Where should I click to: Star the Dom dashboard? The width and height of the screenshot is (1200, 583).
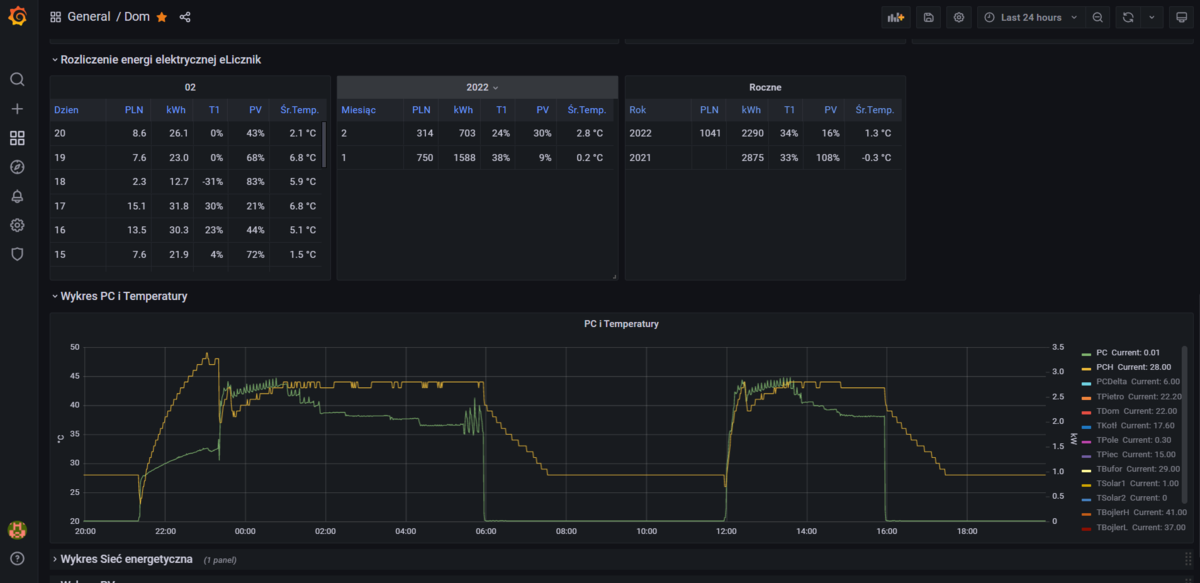click(x=162, y=17)
